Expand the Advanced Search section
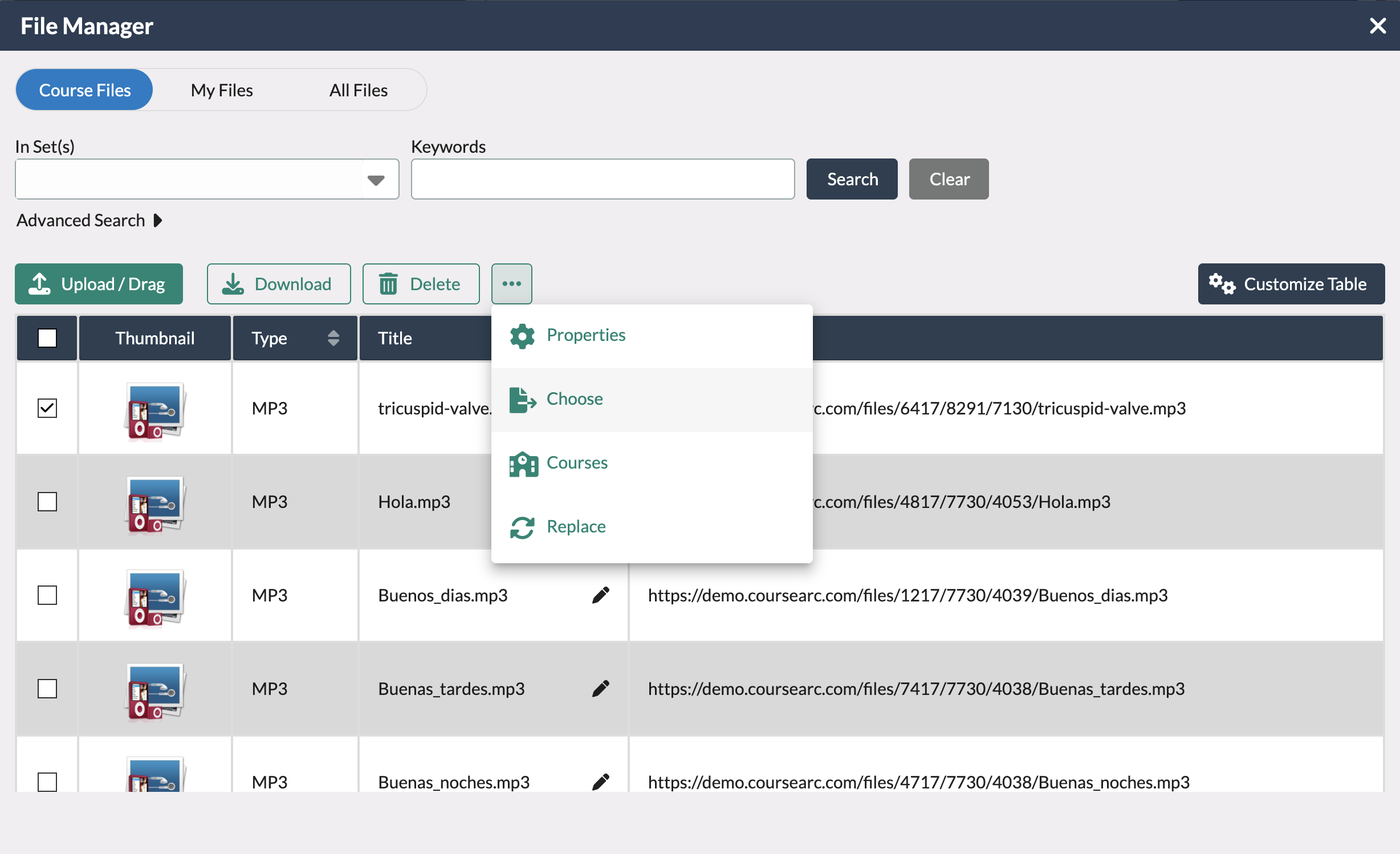Viewport: 1400px width, 854px height. (x=89, y=221)
